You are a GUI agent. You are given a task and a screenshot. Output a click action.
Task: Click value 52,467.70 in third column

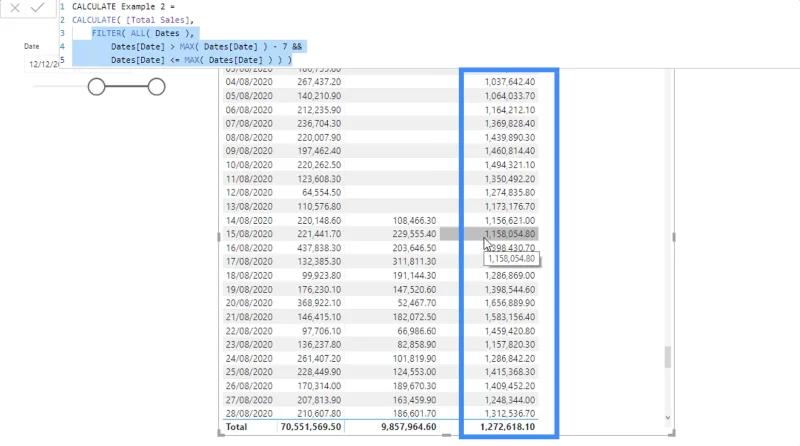tap(417, 303)
